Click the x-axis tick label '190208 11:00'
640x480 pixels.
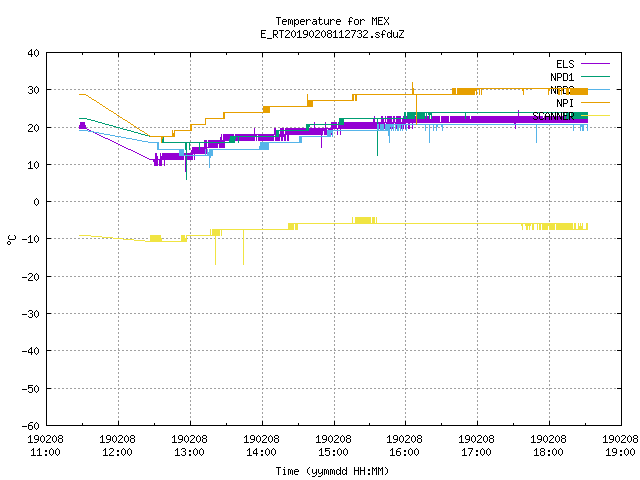pos(45,446)
